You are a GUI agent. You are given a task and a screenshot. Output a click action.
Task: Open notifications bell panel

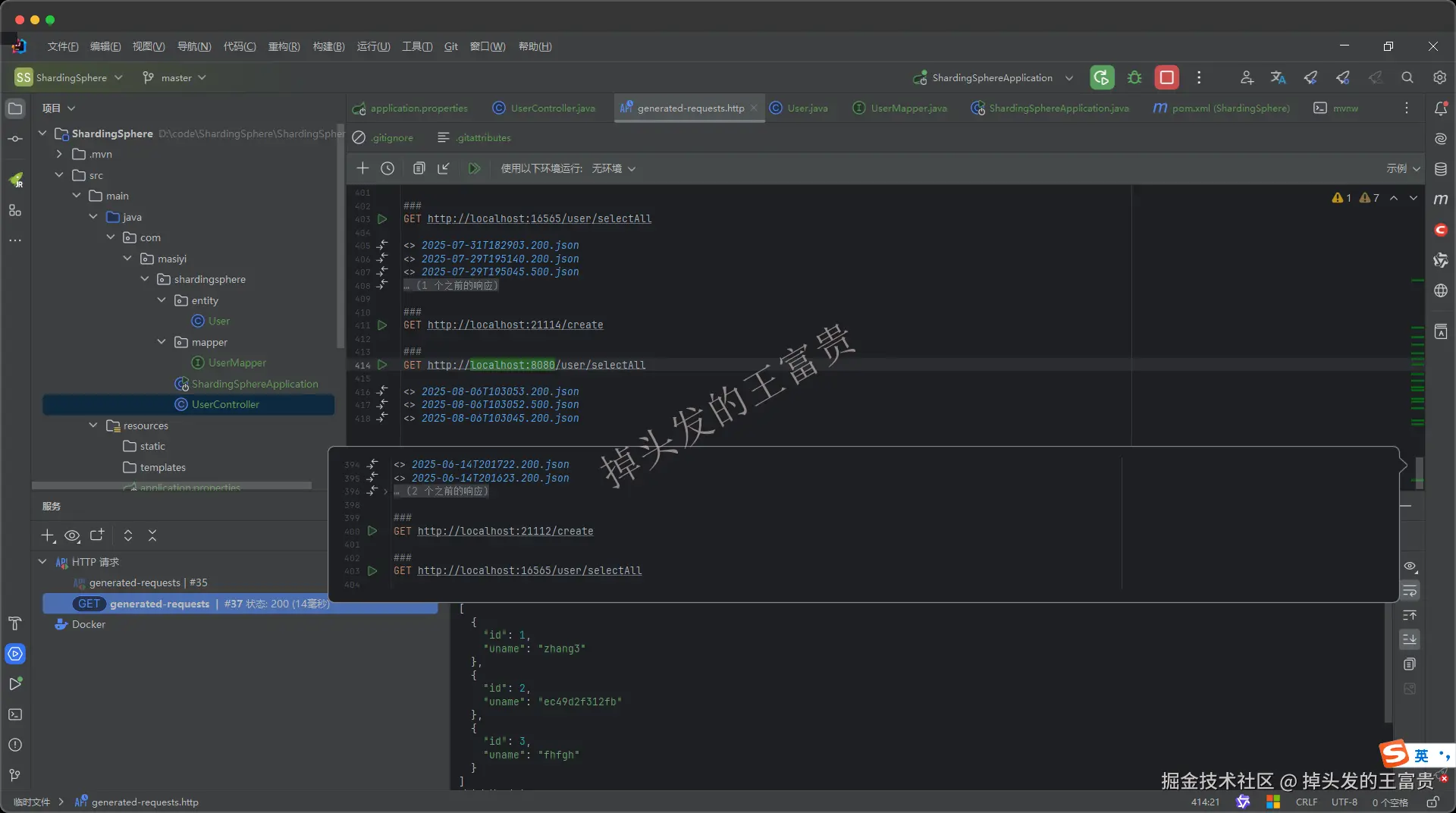[x=1441, y=108]
